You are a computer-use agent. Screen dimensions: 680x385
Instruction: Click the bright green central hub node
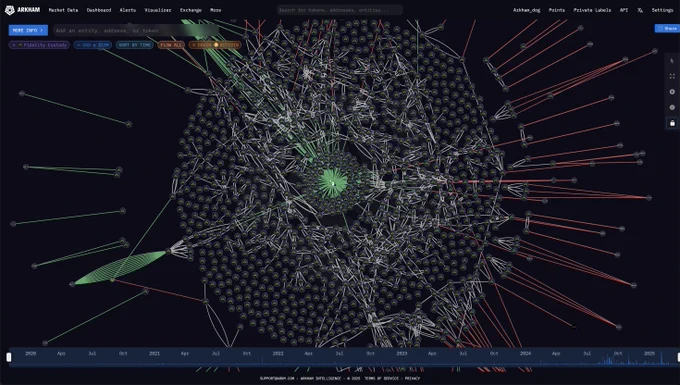click(x=333, y=183)
